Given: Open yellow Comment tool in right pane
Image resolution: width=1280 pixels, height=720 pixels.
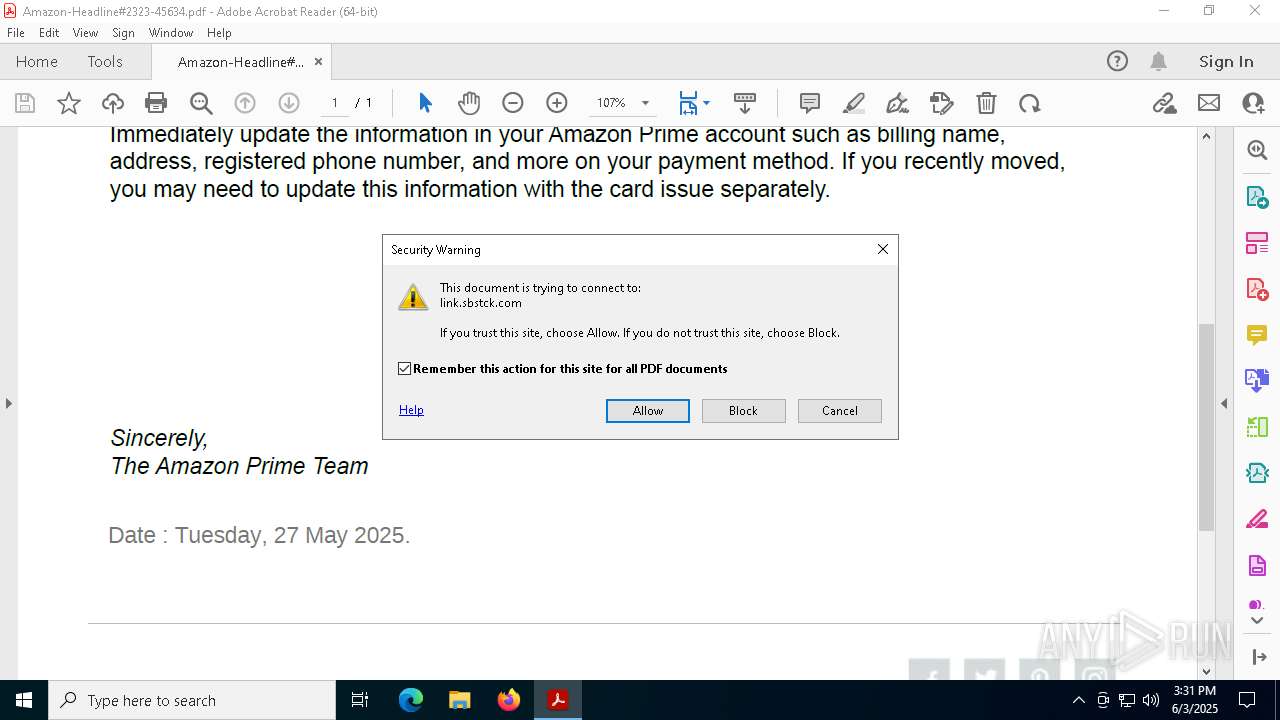Looking at the screenshot, I should [1257, 335].
